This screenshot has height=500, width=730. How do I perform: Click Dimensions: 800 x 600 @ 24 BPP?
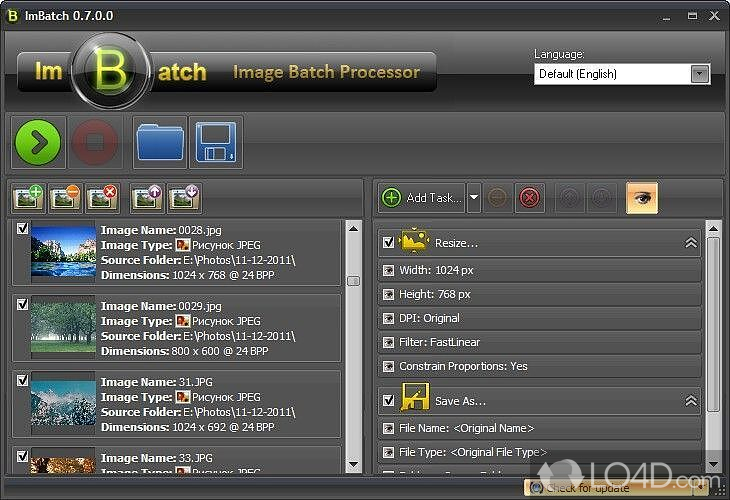185,351
